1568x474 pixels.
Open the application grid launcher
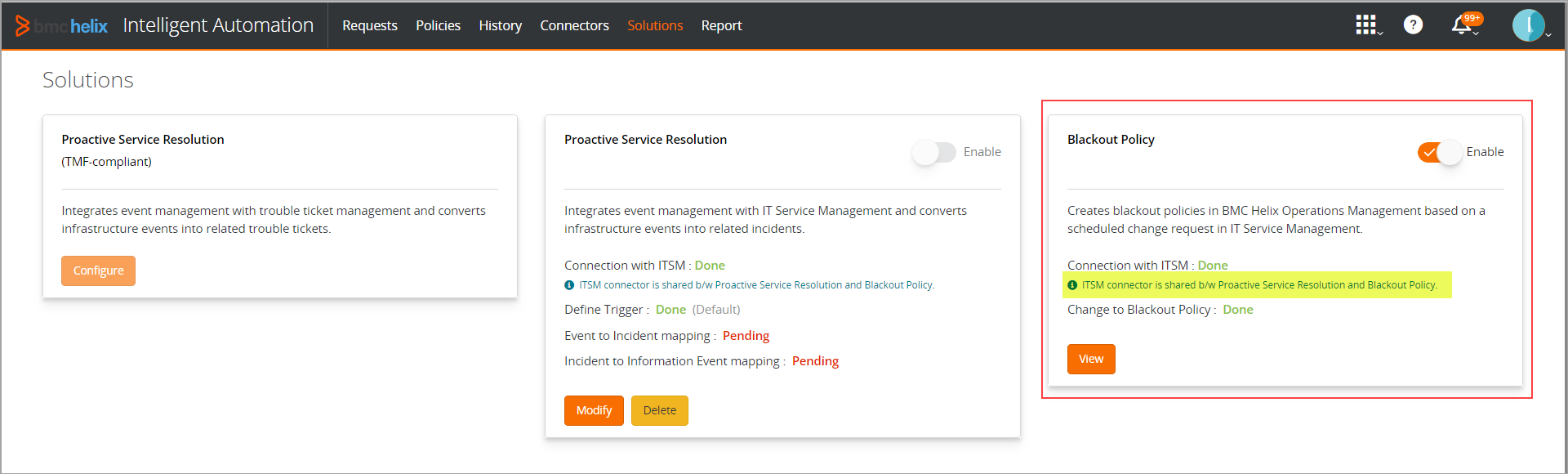(x=1366, y=25)
